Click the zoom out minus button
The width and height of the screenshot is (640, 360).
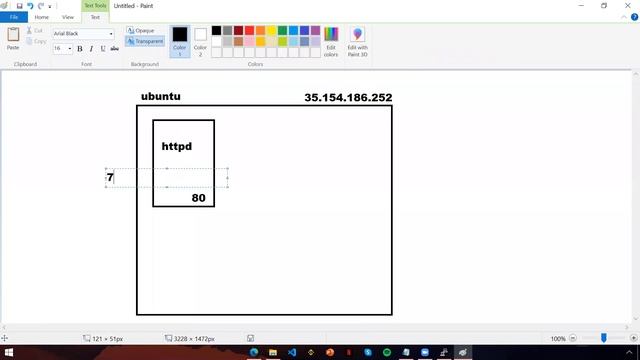click(573, 338)
